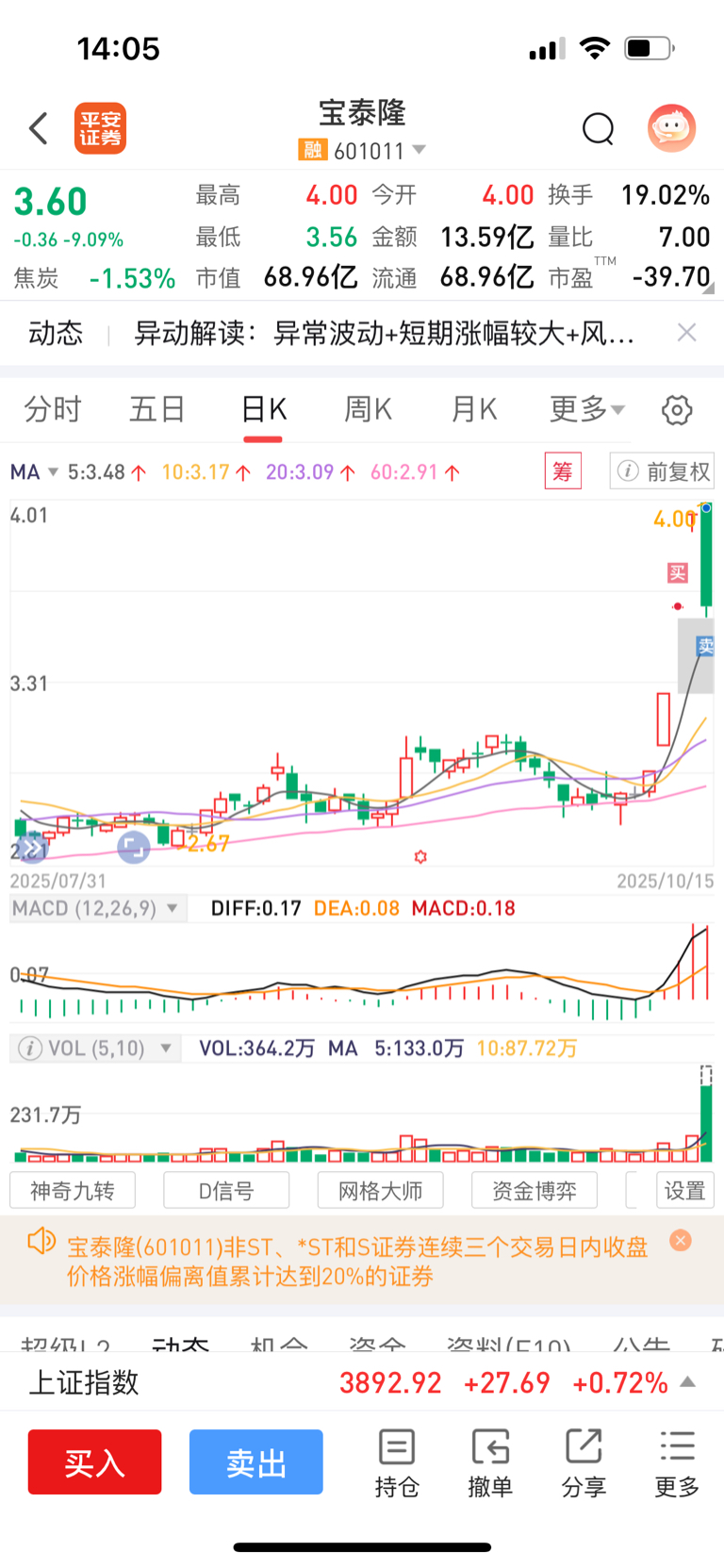
Task: Select the D信号 indicator button
Action: (x=226, y=1190)
